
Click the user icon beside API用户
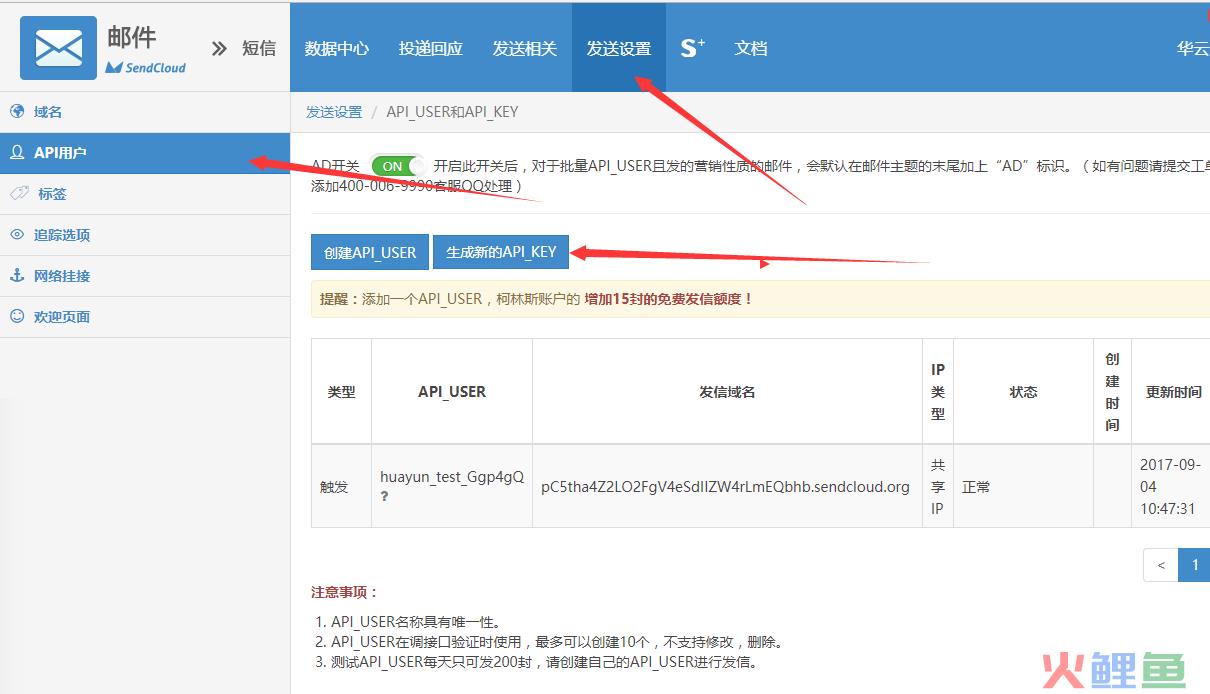point(17,153)
